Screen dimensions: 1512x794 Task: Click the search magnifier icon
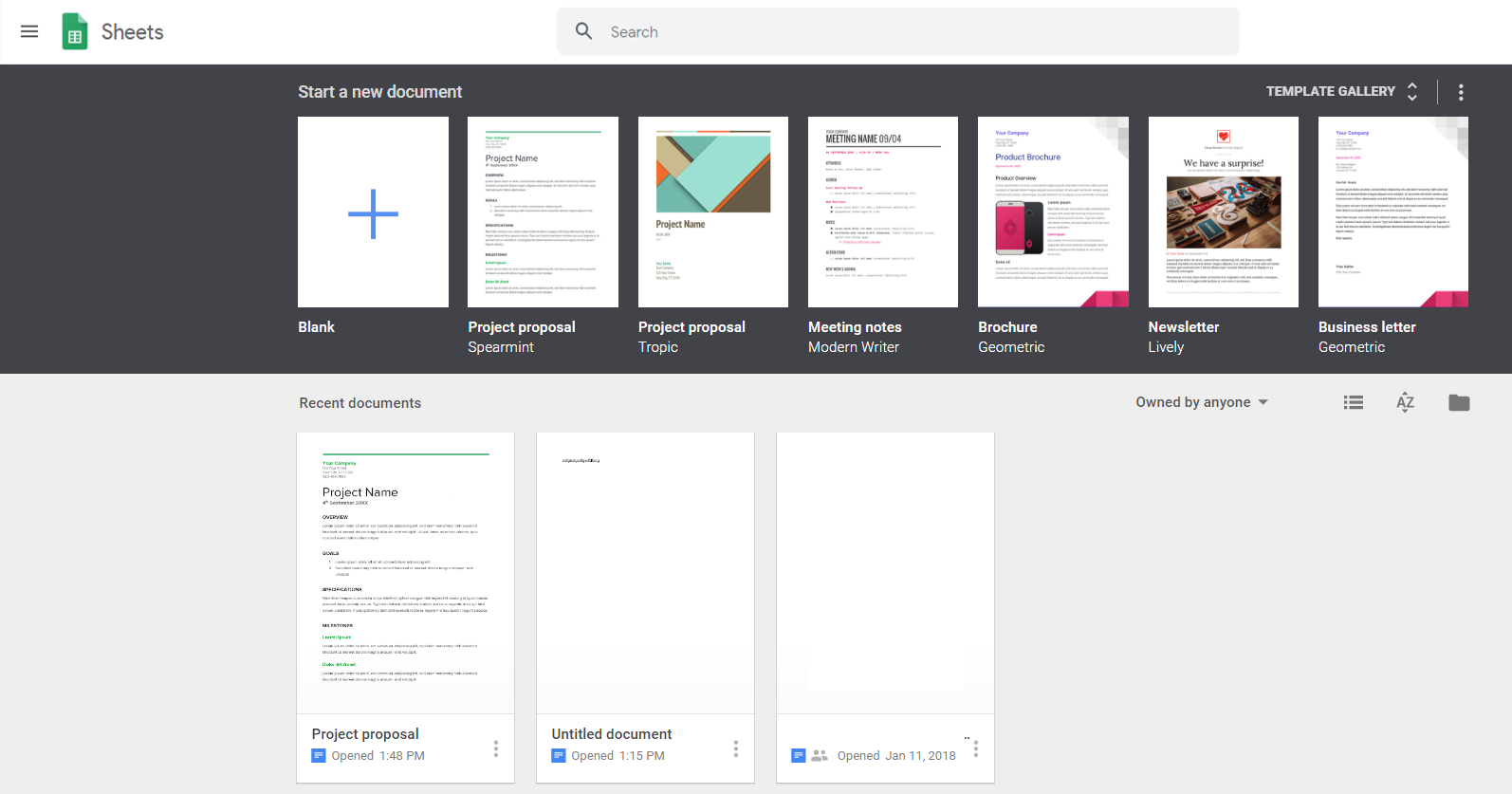coord(584,31)
